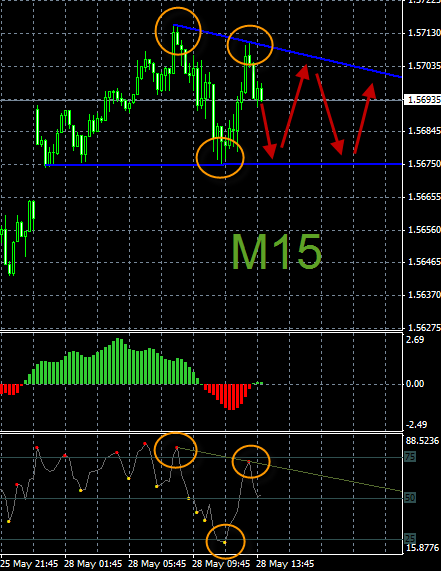Click the 1.57035 price axis label
Screen dimensions: 441x571
click(x=424, y=66)
